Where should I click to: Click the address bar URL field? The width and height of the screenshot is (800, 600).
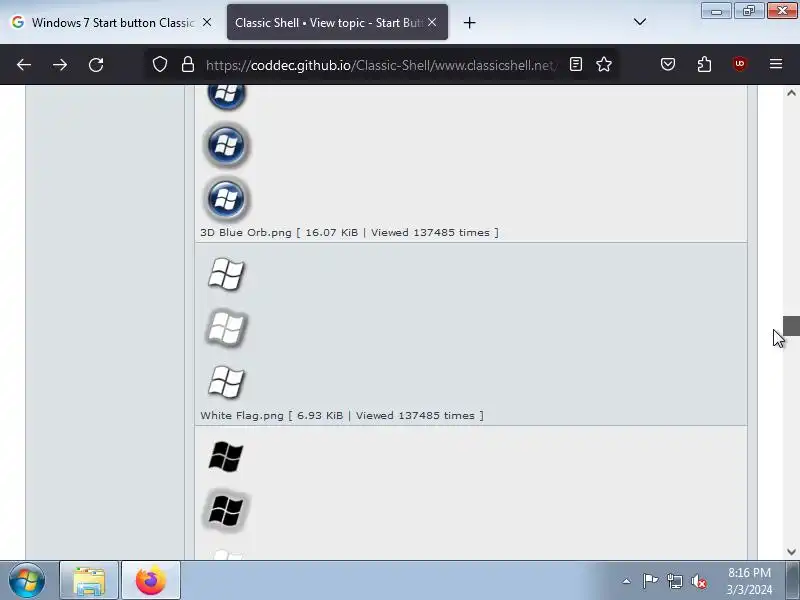click(x=382, y=65)
